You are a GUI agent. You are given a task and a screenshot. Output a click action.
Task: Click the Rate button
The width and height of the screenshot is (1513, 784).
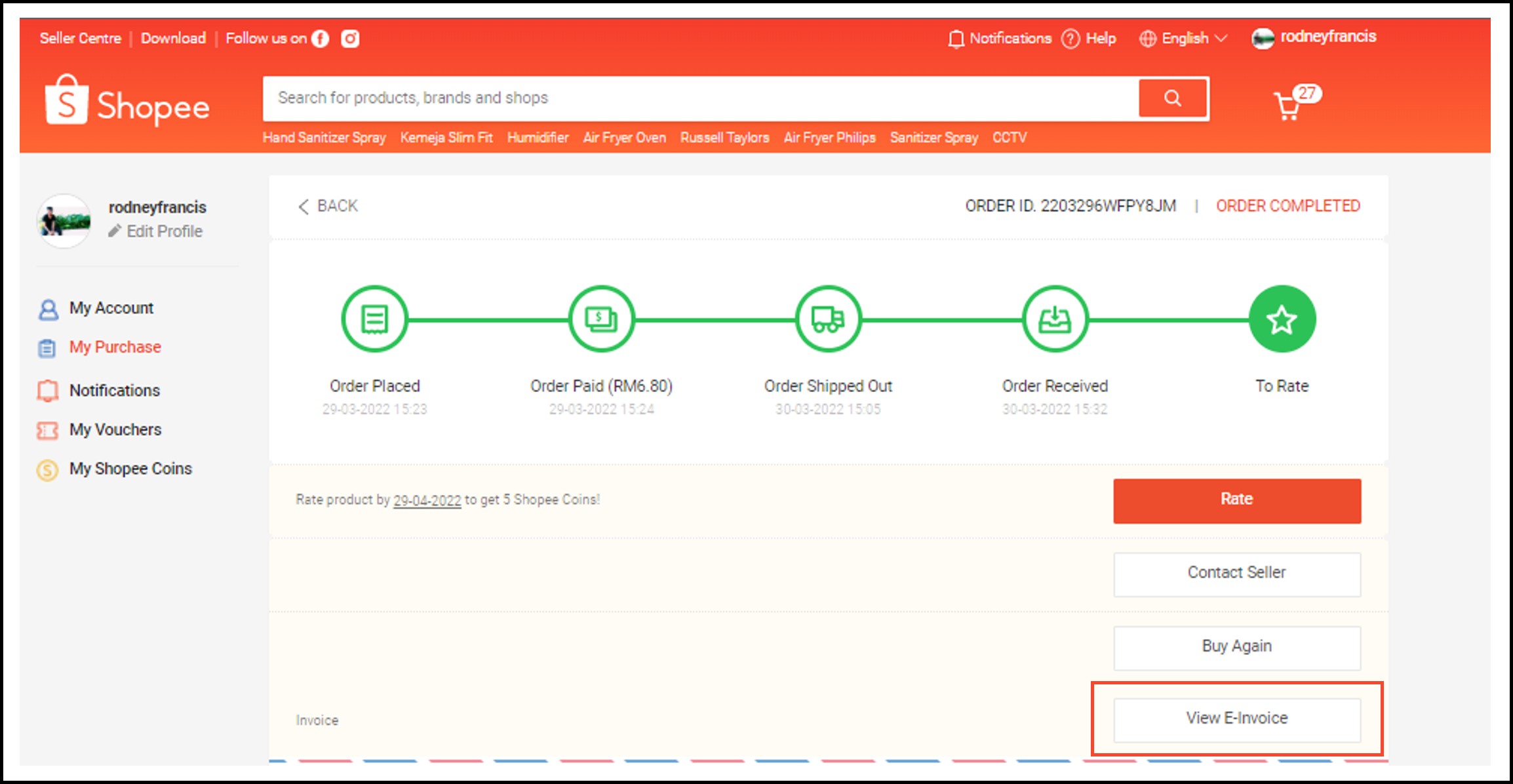click(x=1236, y=500)
